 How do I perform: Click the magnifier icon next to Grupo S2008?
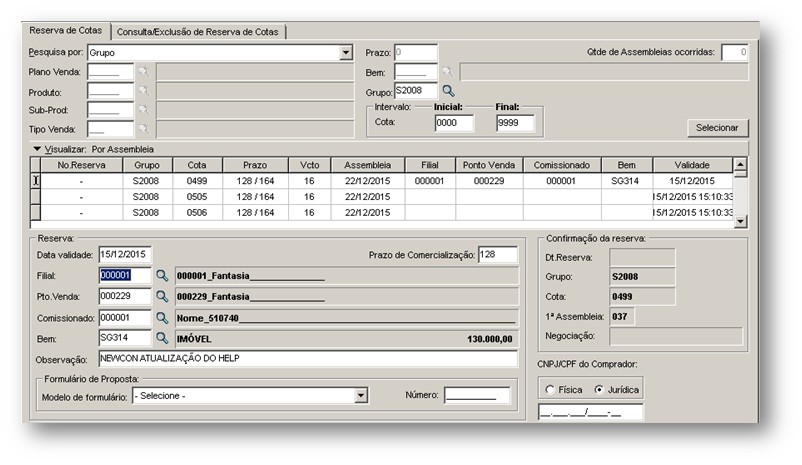[x=449, y=91]
